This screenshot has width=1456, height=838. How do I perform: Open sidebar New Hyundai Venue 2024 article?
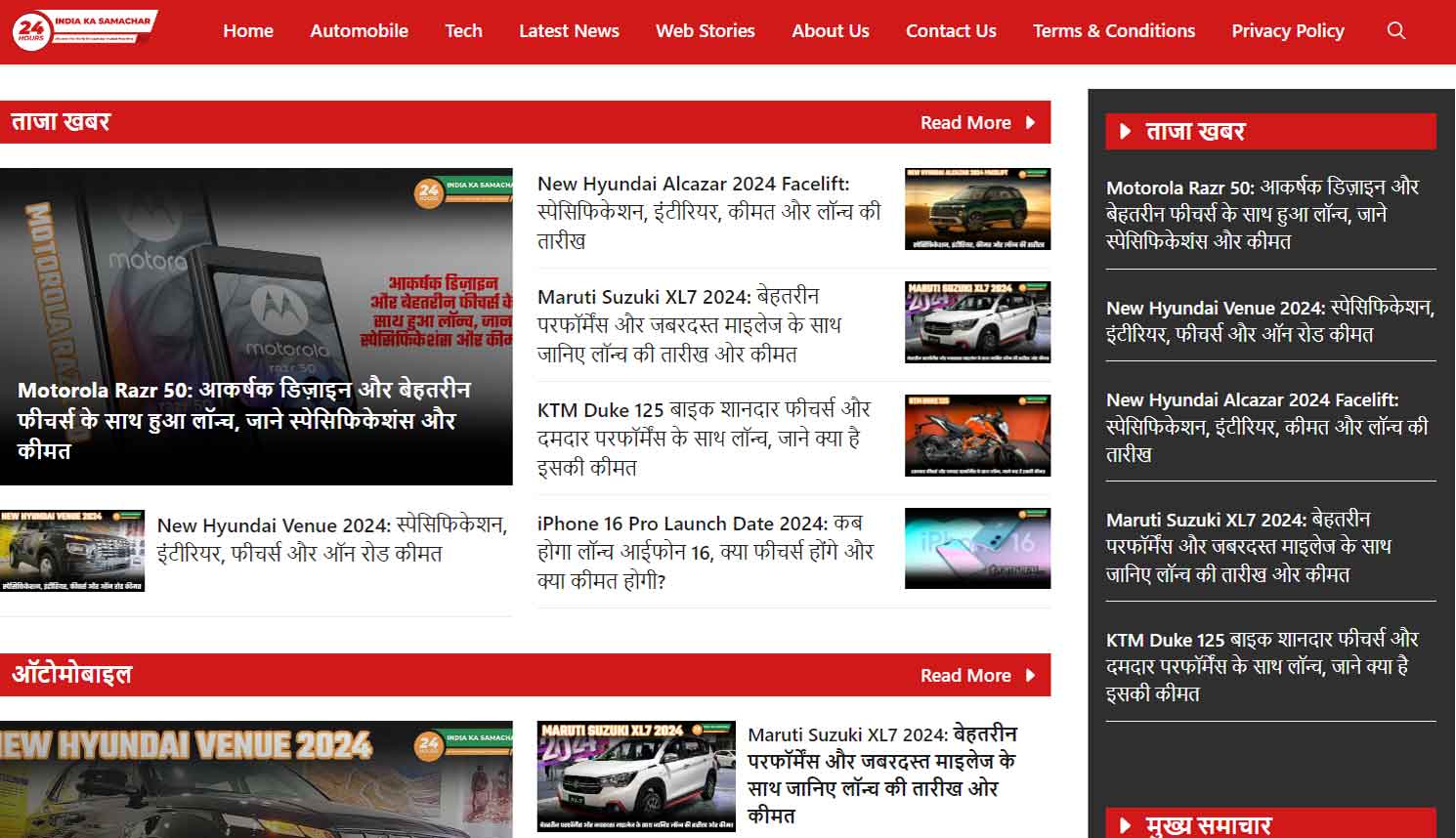coord(1269,321)
